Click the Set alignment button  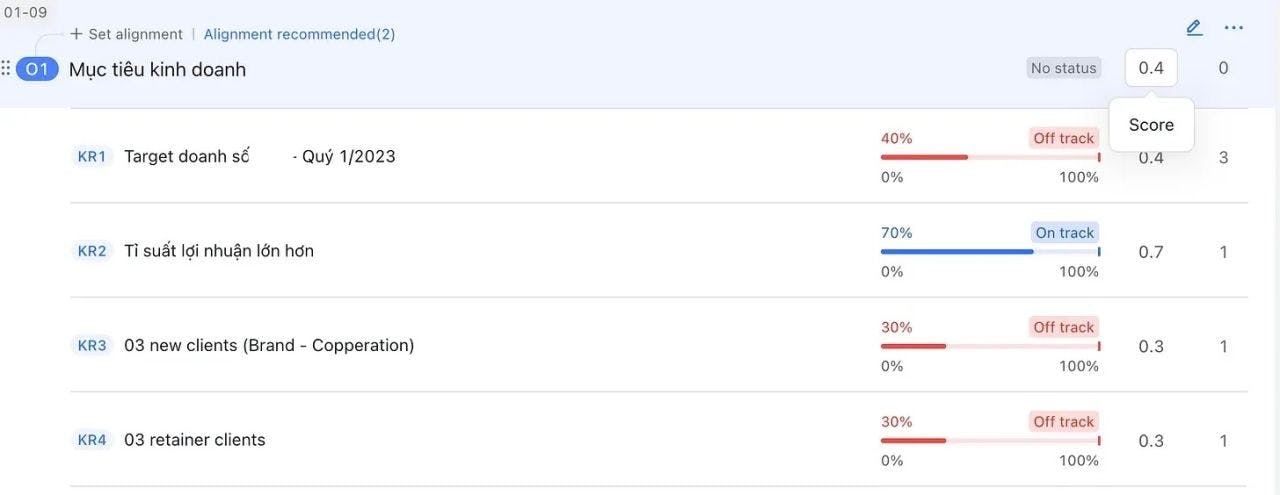click(126, 34)
